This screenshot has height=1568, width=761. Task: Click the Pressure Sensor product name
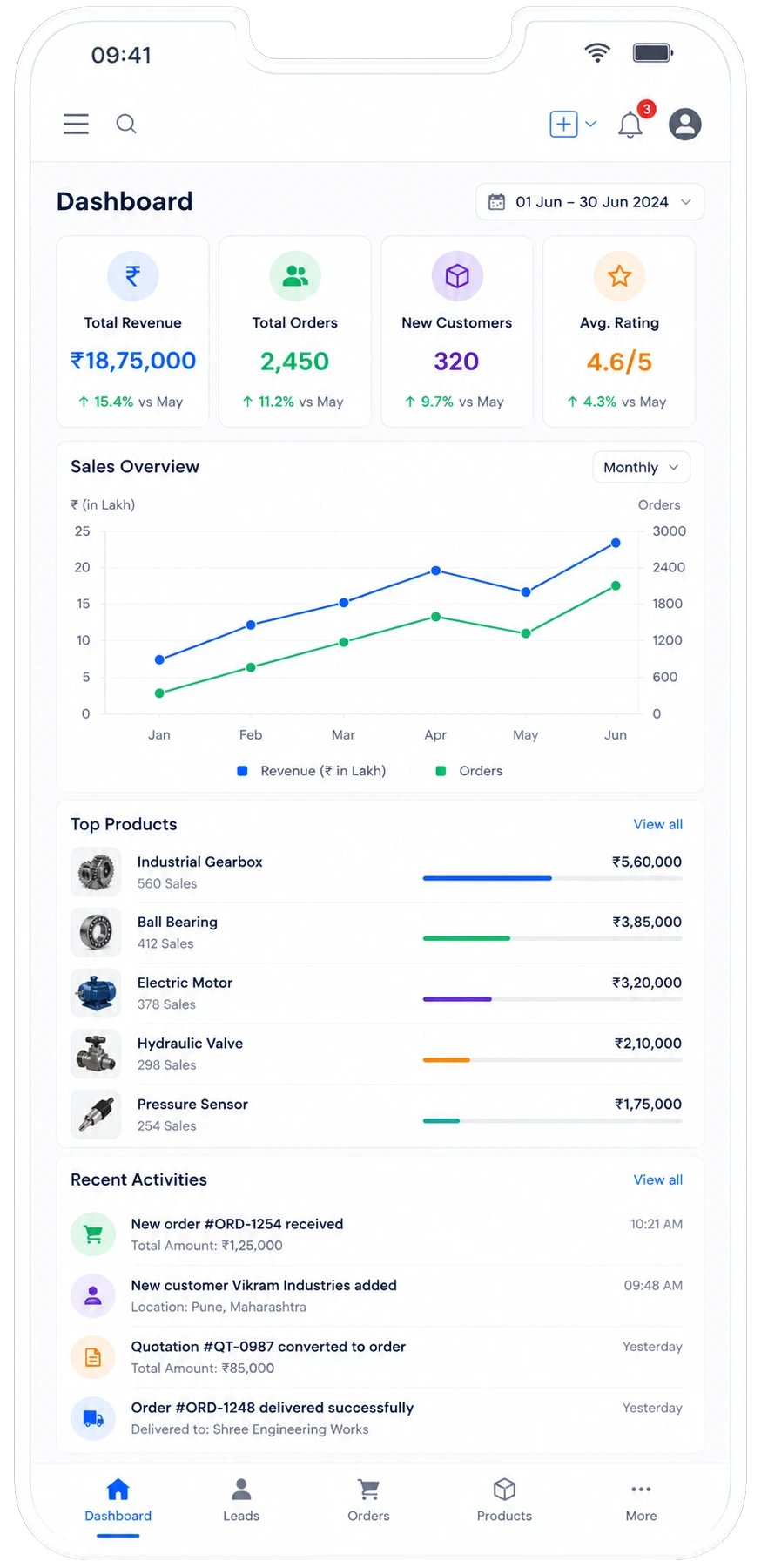coord(192,1104)
